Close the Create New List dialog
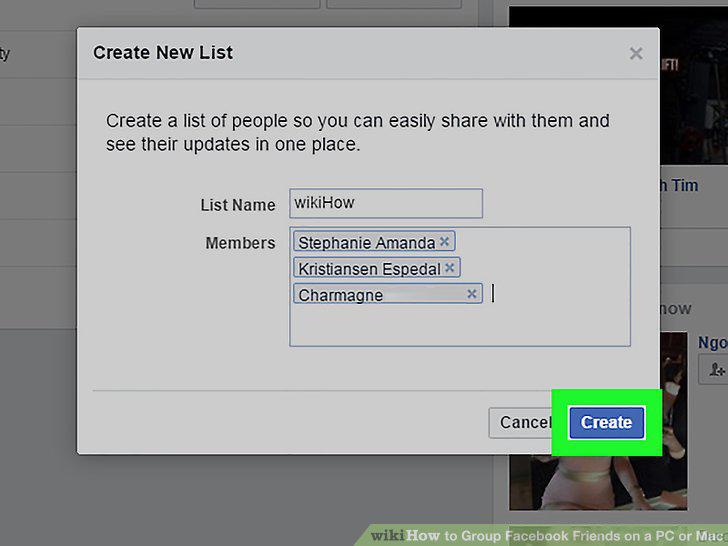 636,53
